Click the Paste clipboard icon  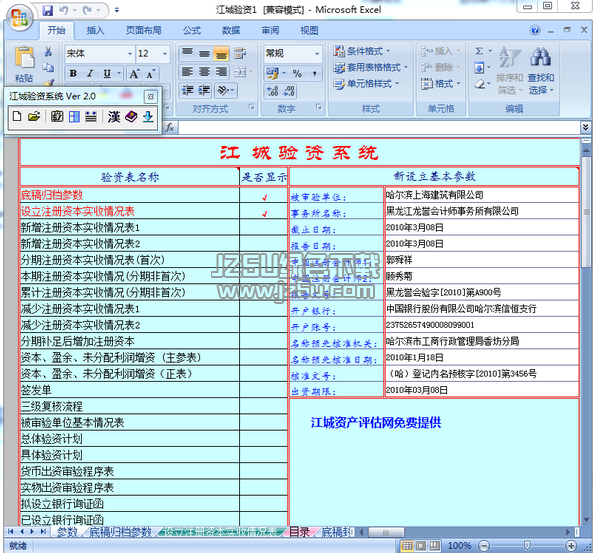(24, 57)
